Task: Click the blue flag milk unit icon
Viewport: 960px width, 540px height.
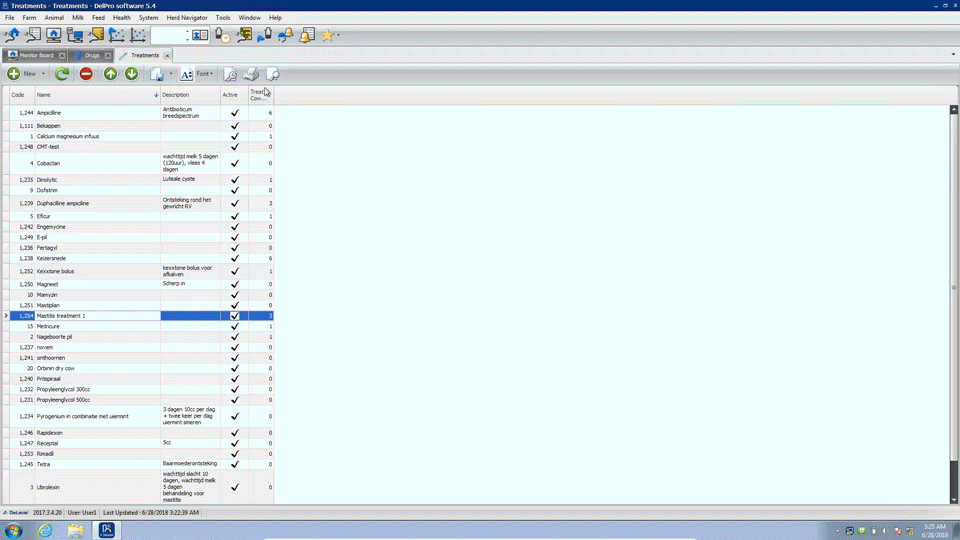Action: [264, 35]
